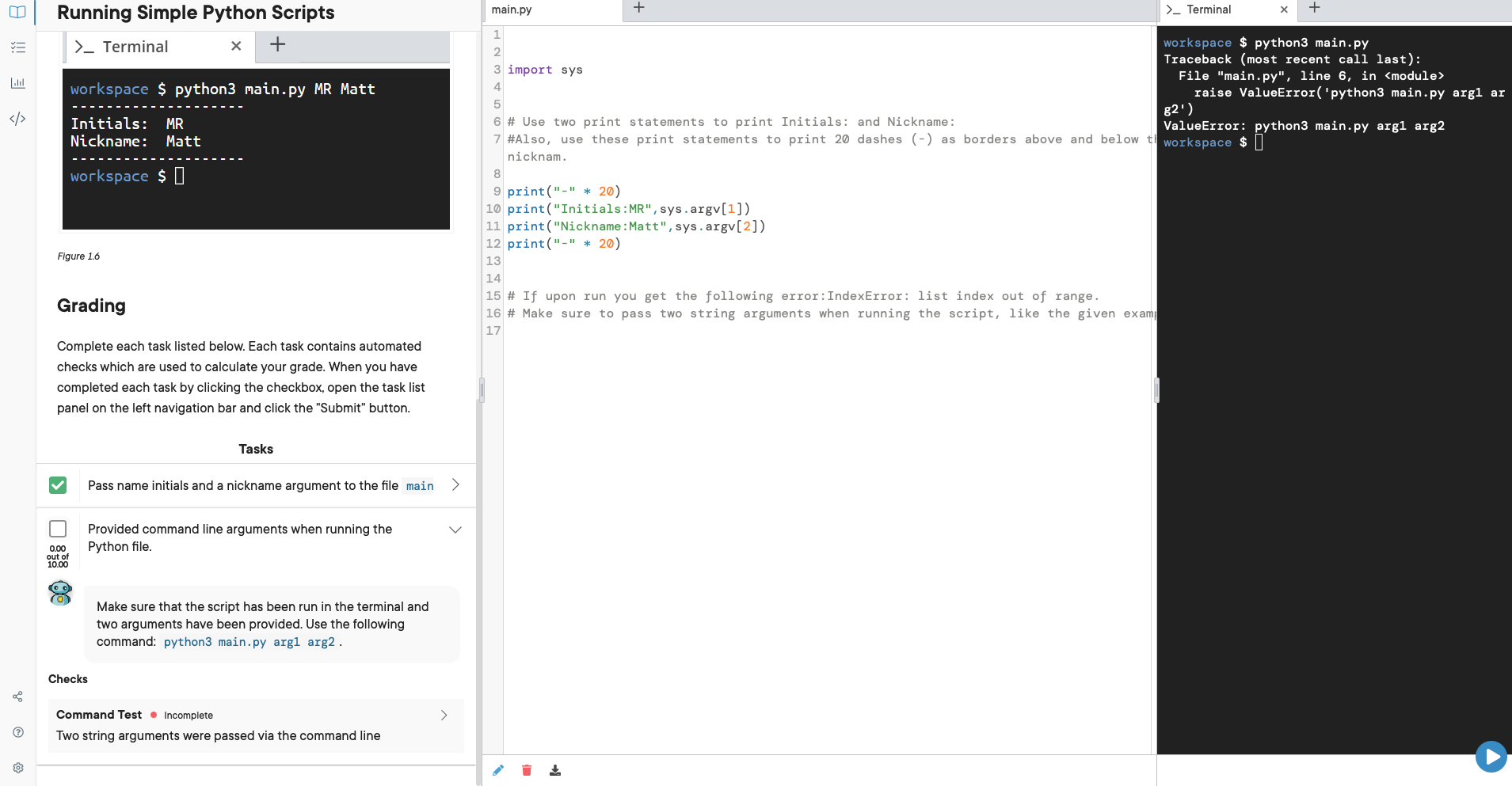
Task: Collapse the command line arguments task details
Action: coord(454,530)
